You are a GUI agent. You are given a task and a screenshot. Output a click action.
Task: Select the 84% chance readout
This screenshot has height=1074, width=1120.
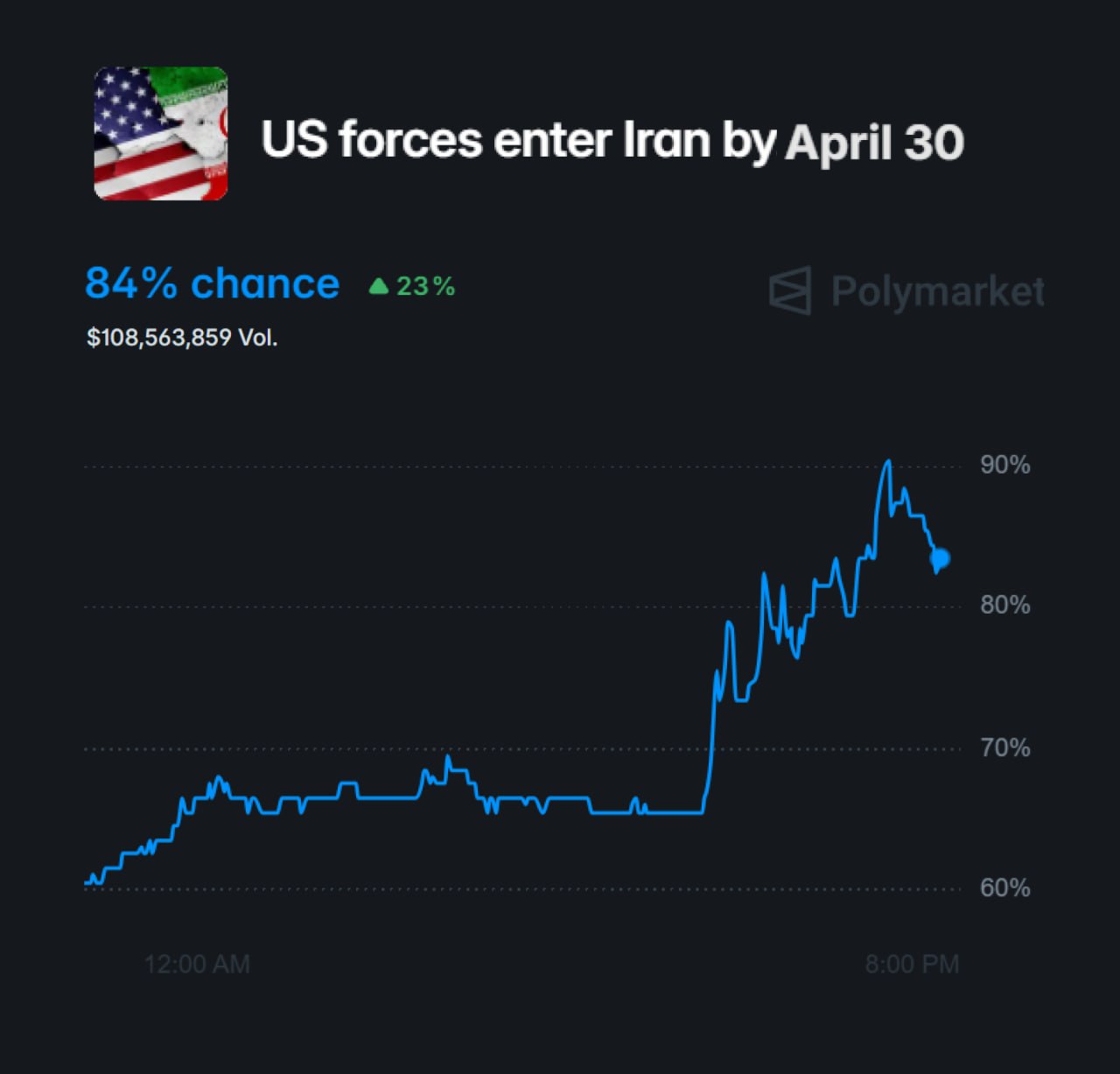(212, 284)
